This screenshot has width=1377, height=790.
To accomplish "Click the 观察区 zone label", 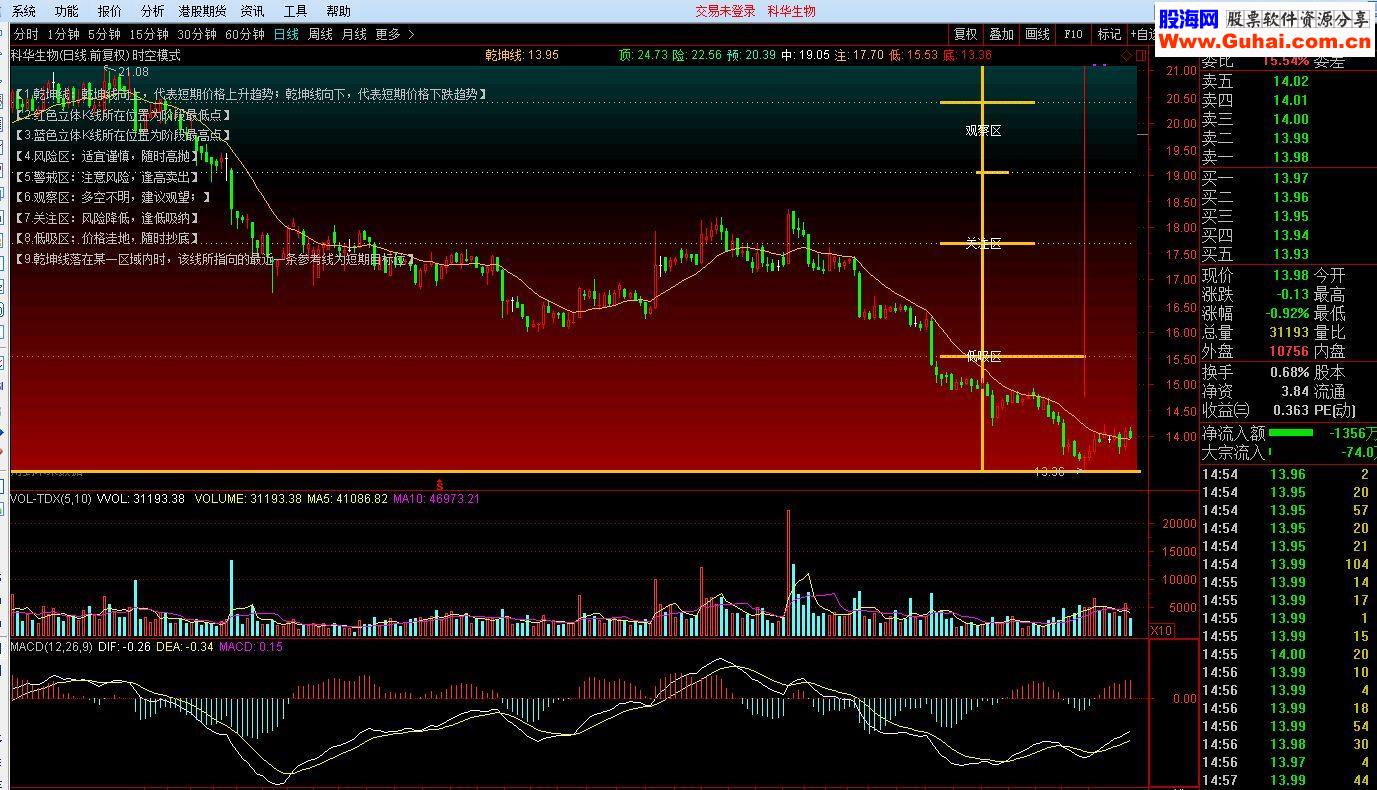I will click(983, 131).
